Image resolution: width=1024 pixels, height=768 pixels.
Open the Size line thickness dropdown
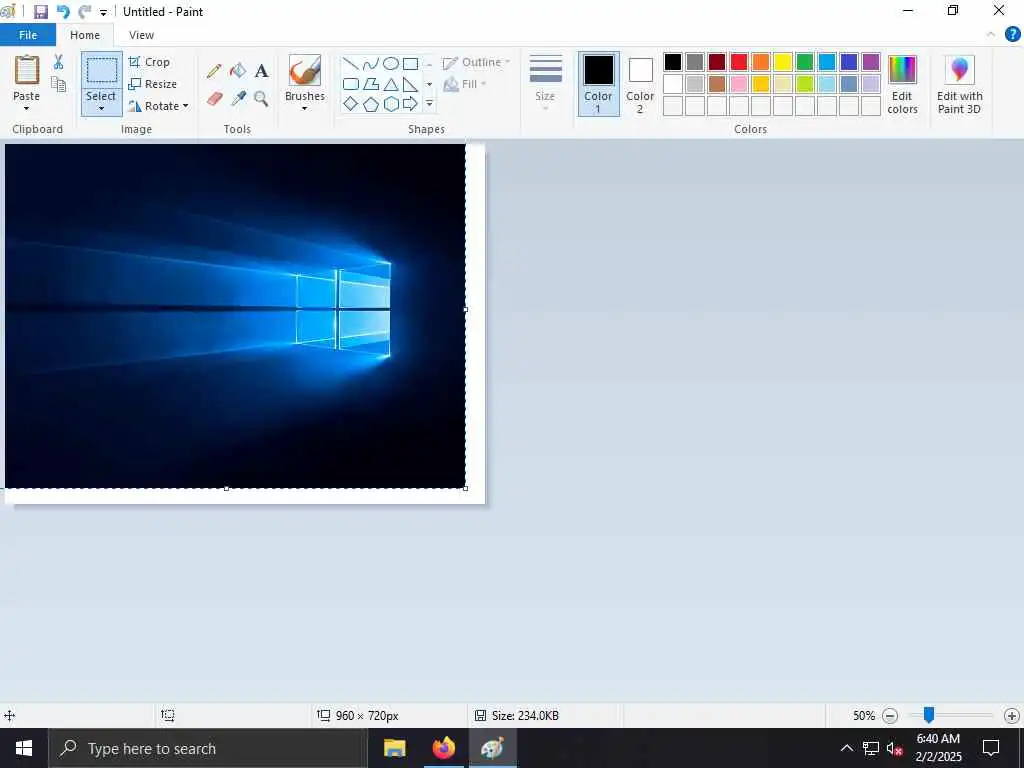tap(545, 84)
